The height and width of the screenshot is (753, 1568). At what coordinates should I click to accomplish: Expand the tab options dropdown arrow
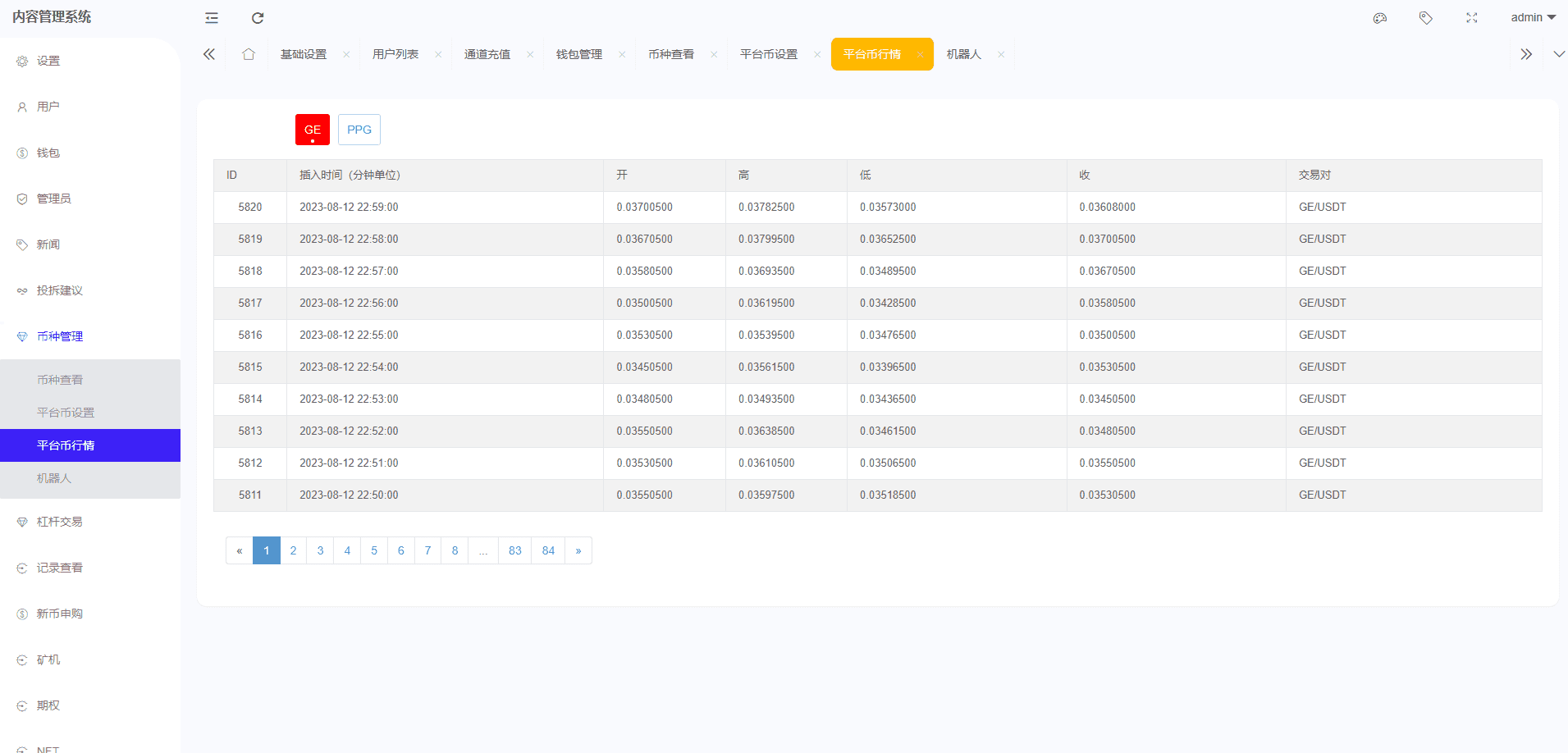1559,54
